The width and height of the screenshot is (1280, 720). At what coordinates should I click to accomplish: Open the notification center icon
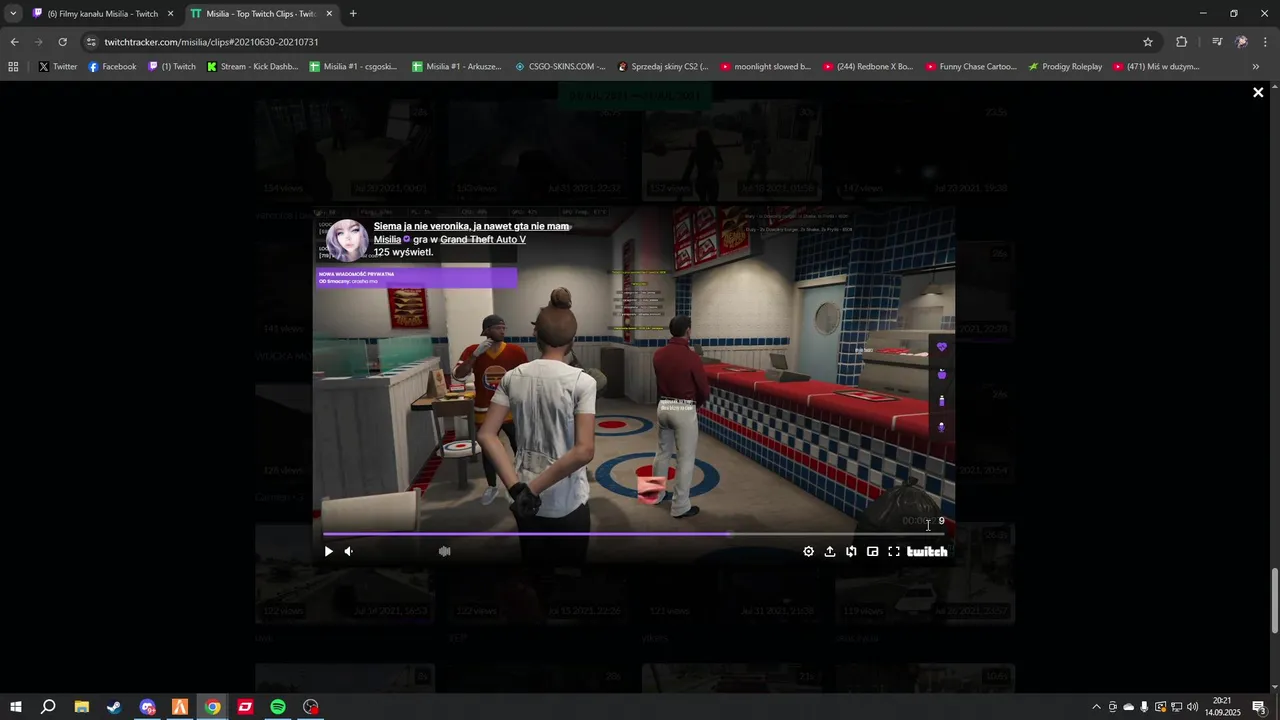point(1259,707)
